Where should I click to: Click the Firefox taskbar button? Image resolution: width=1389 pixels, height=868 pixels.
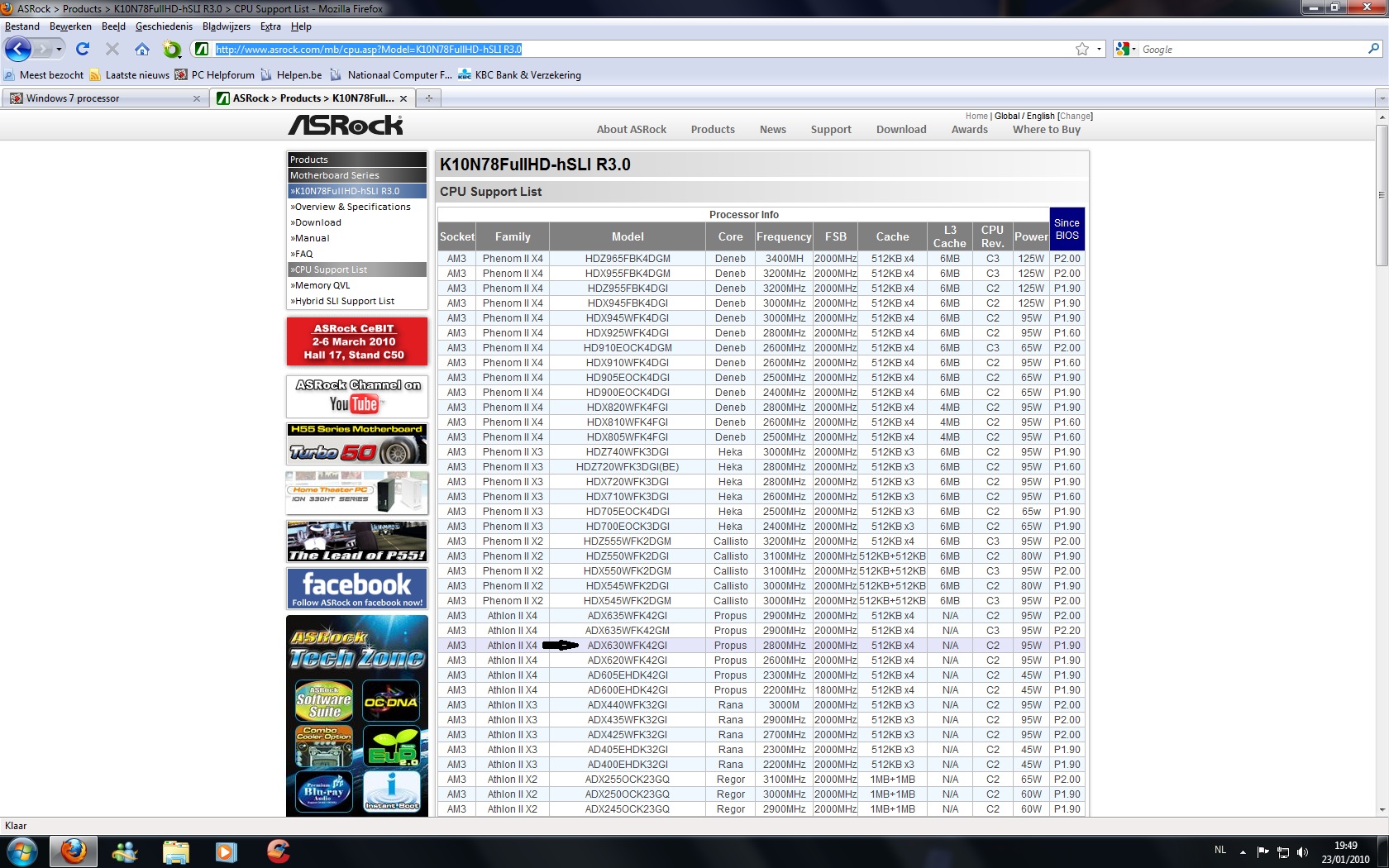point(74,851)
